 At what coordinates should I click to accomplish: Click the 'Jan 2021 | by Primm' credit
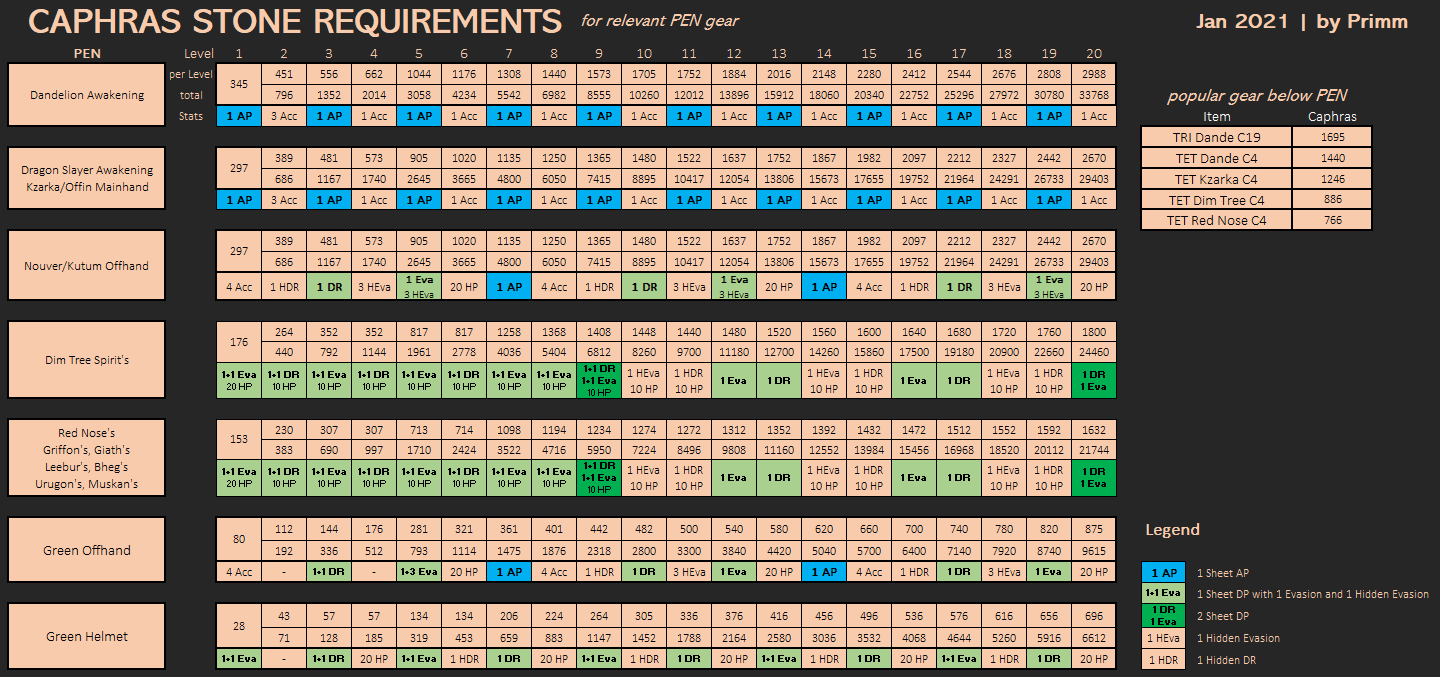coord(1302,21)
